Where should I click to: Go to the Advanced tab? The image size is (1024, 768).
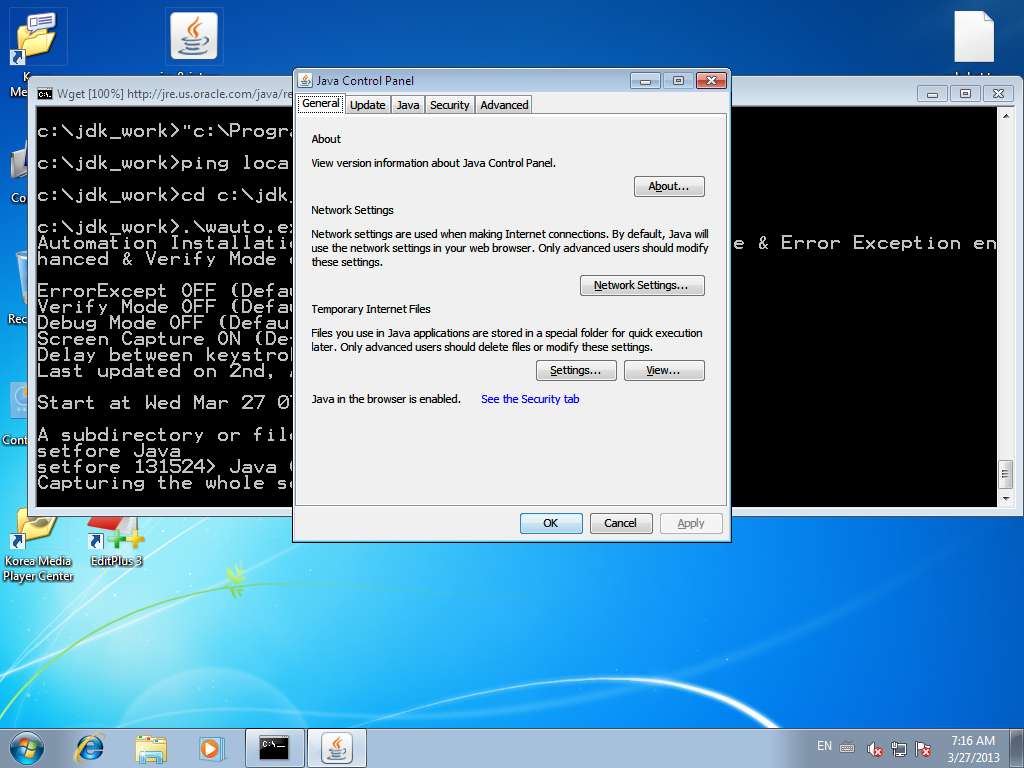(x=504, y=104)
